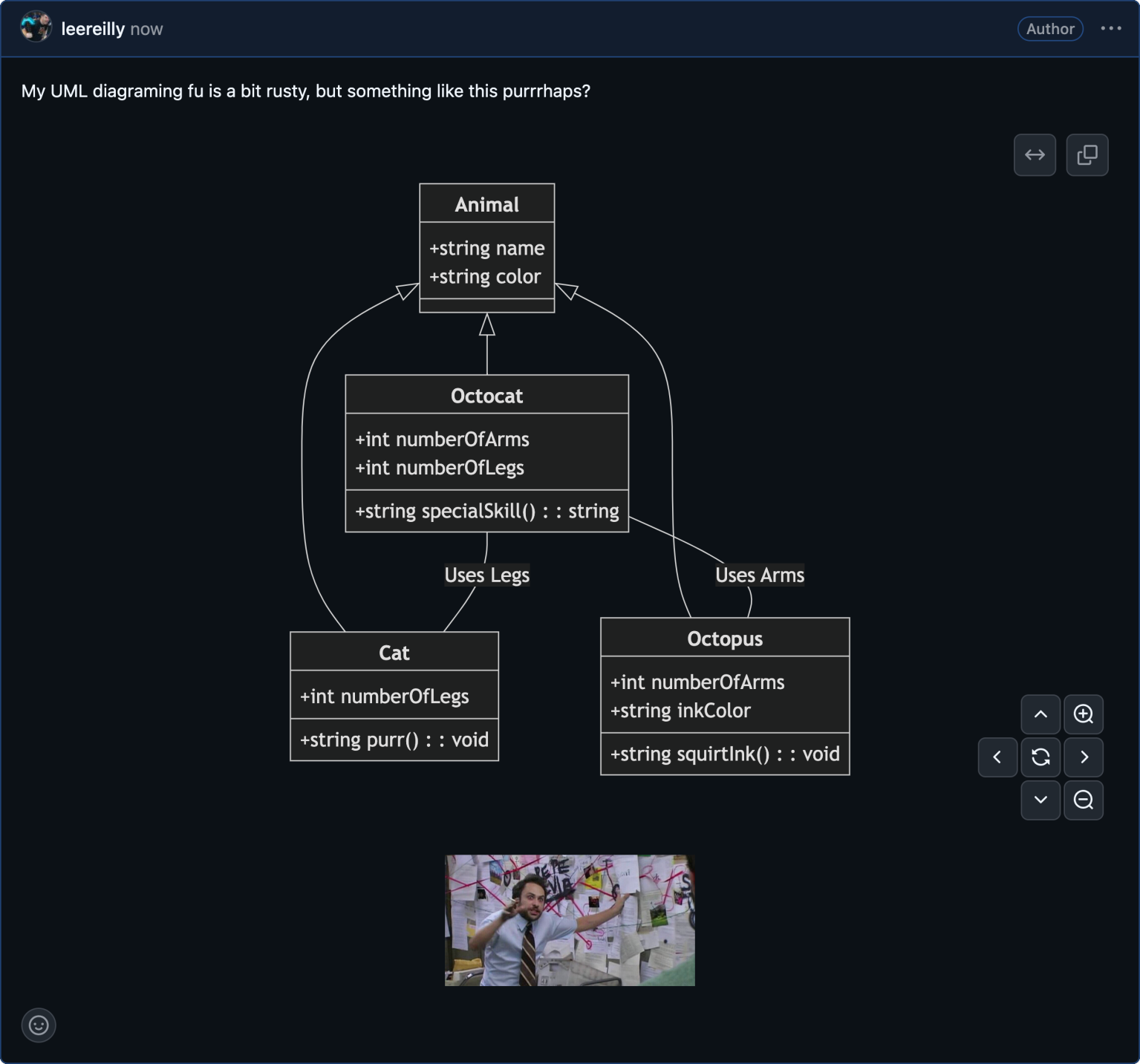The height and width of the screenshot is (1064, 1140).
Task: Open the emoji reaction picker
Action: point(39,1025)
